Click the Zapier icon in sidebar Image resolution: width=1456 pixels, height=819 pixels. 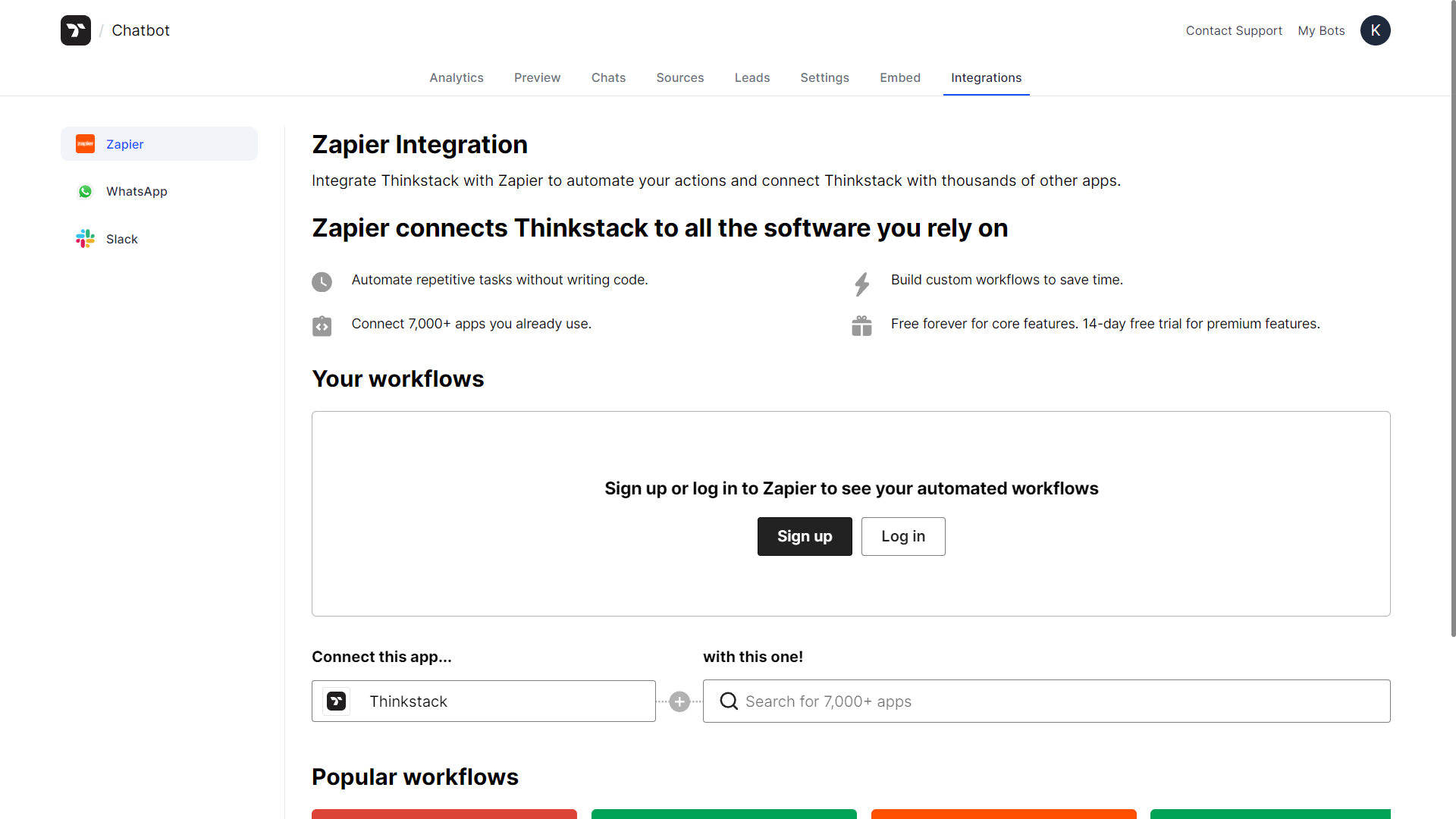coord(85,144)
